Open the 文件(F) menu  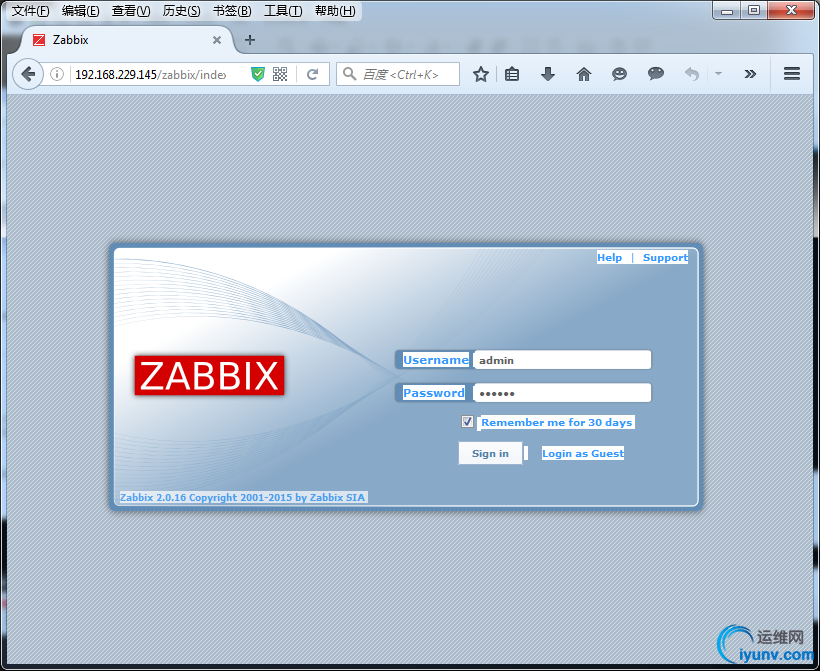click(30, 11)
